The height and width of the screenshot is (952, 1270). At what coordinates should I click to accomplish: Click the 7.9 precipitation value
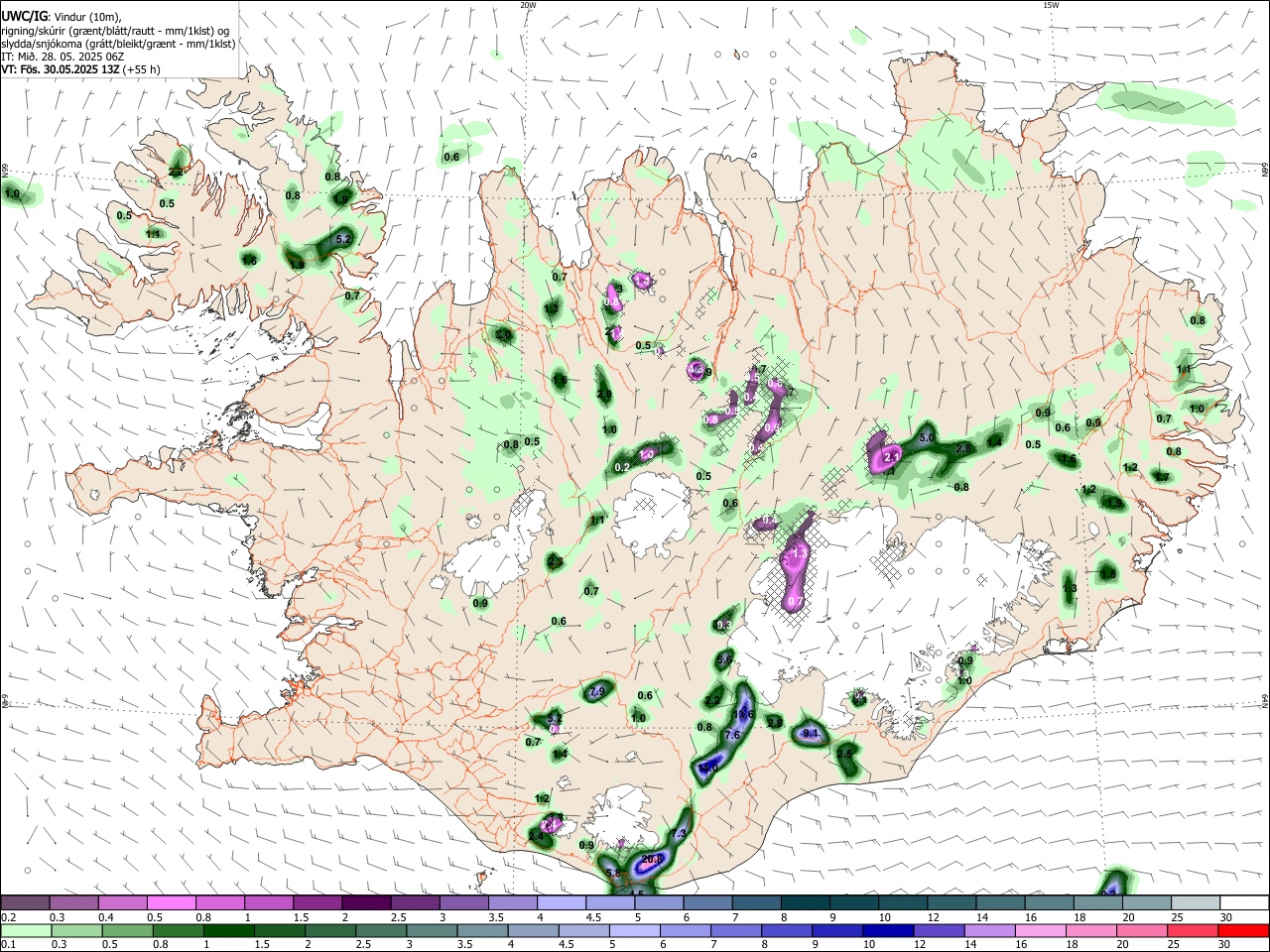(597, 691)
